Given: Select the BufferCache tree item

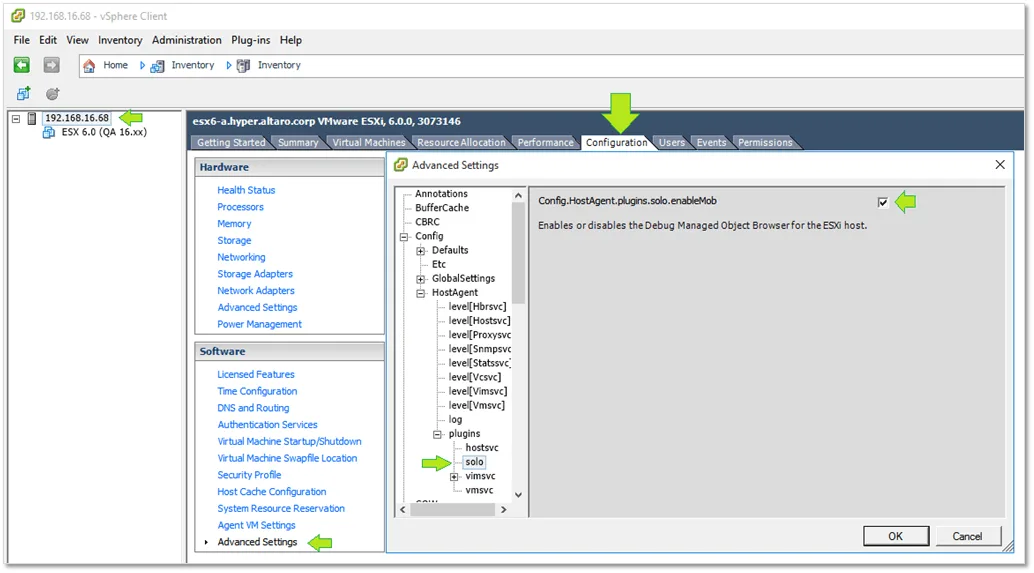Looking at the screenshot, I should 442,208.
